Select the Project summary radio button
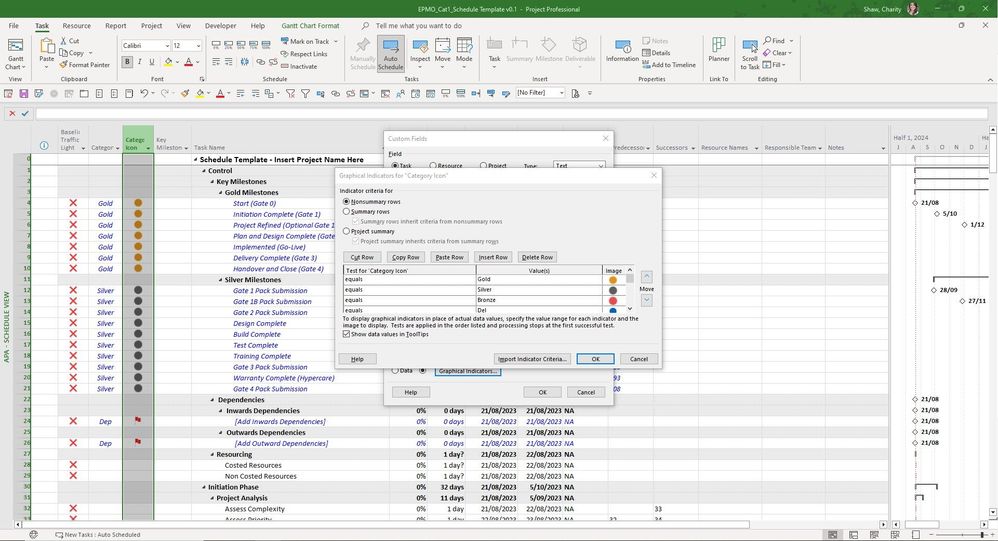This screenshot has width=998, height=541. click(346, 231)
